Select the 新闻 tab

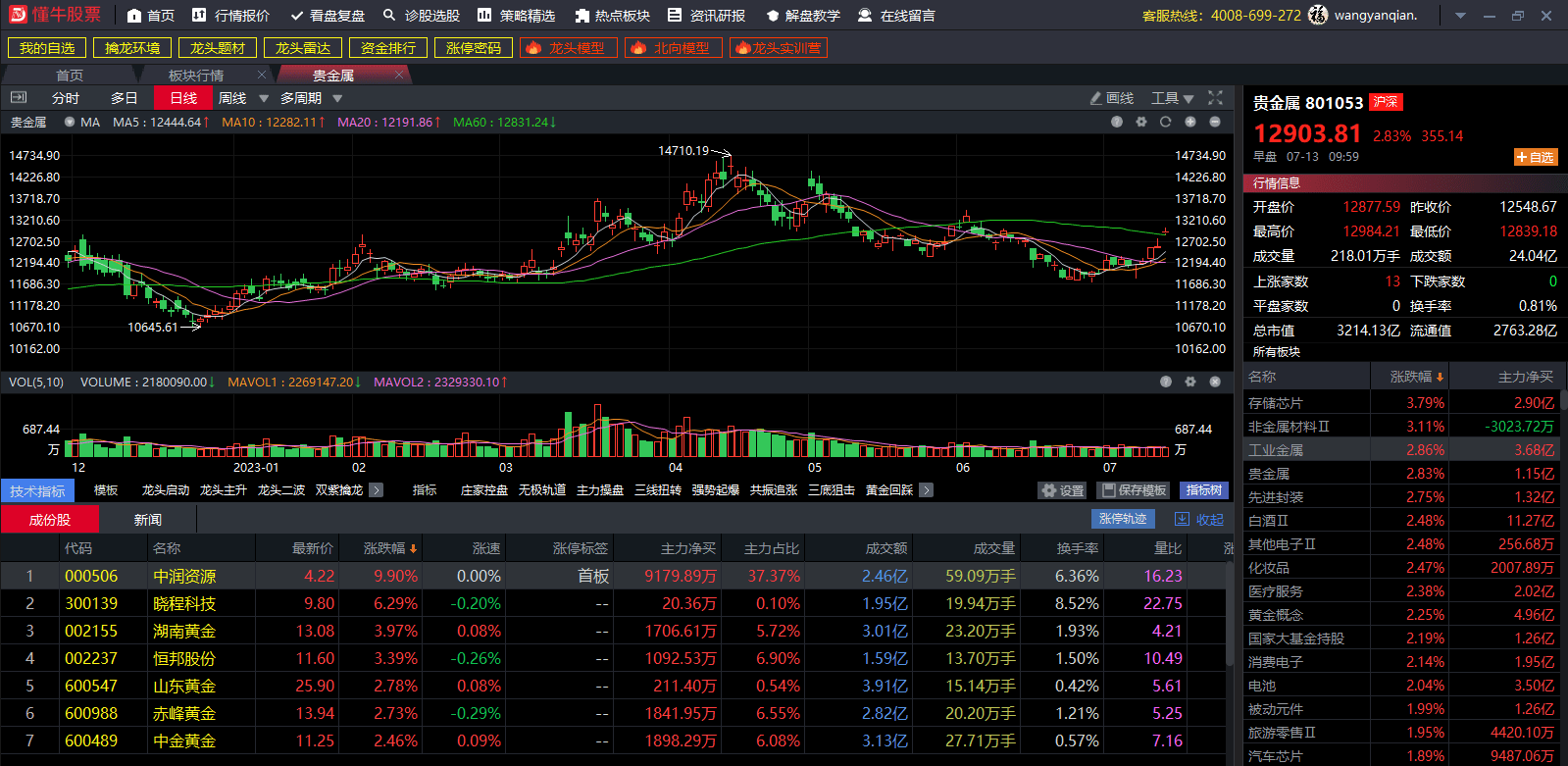148,520
